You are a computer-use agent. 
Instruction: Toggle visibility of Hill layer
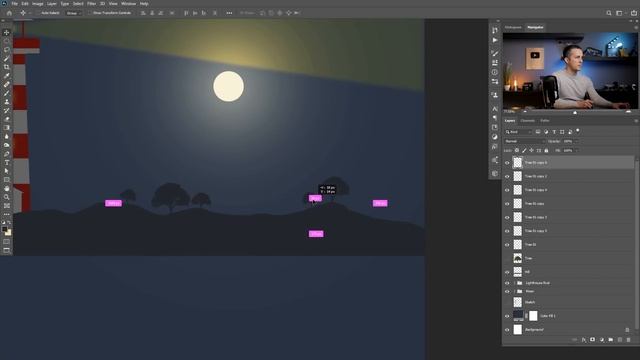[x=507, y=272]
